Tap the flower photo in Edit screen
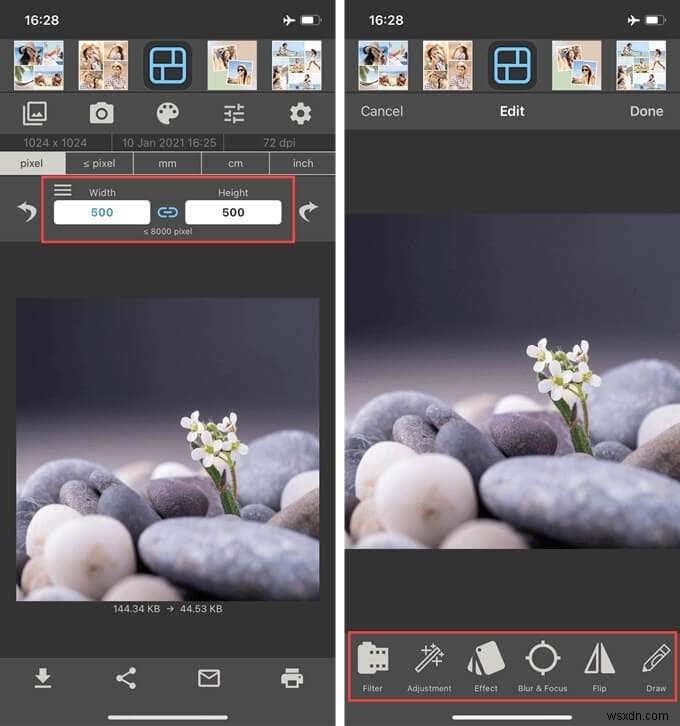 click(512, 381)
